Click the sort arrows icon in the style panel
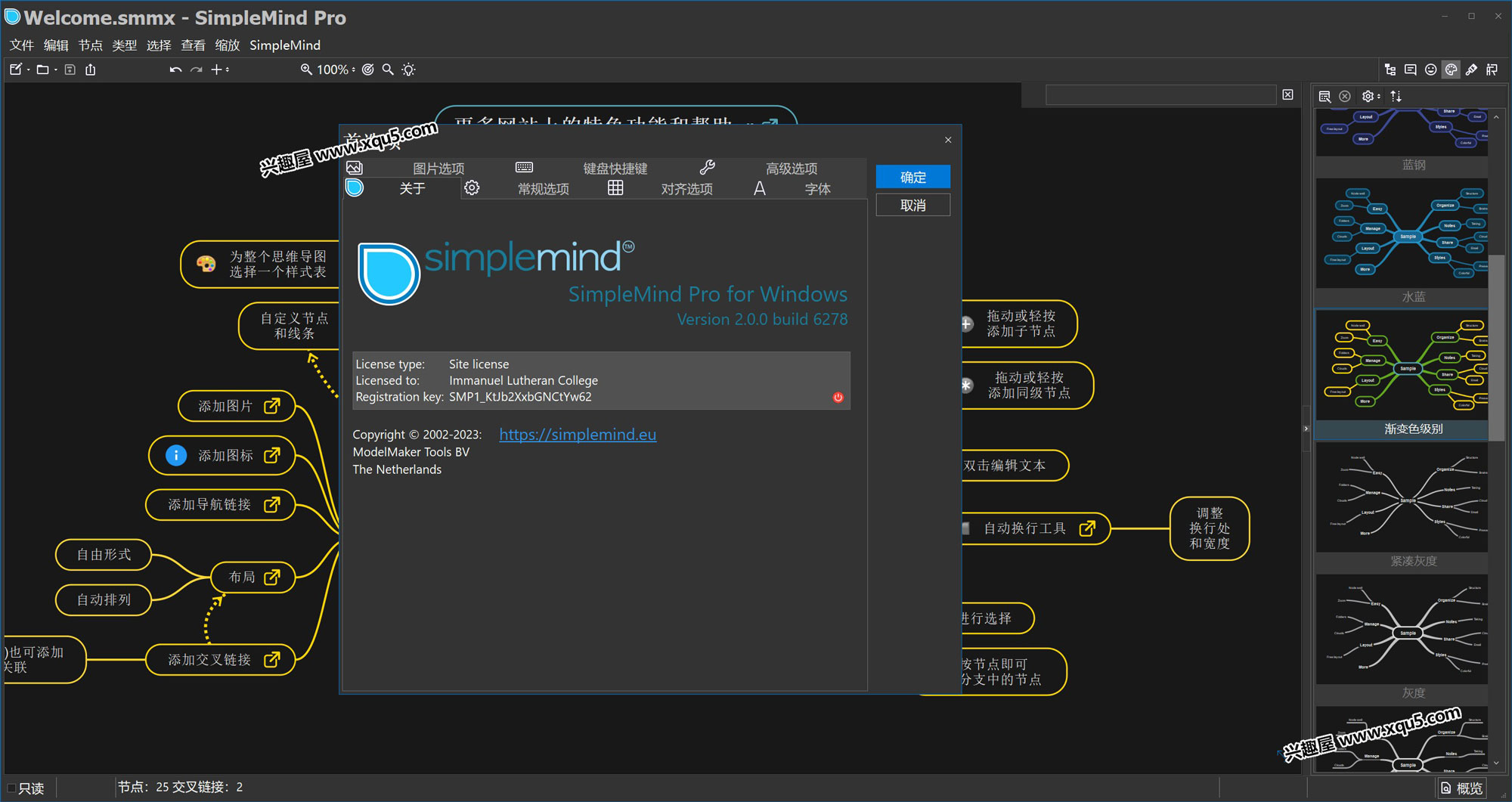Image resolution: width=1512 pixels, height=802 pixels. (x=1396, y=96)
